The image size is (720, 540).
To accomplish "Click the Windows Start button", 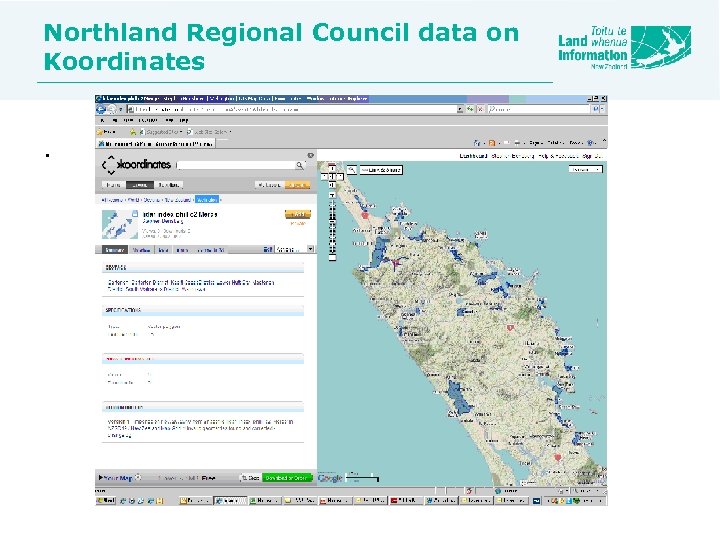I will point(106,501).
